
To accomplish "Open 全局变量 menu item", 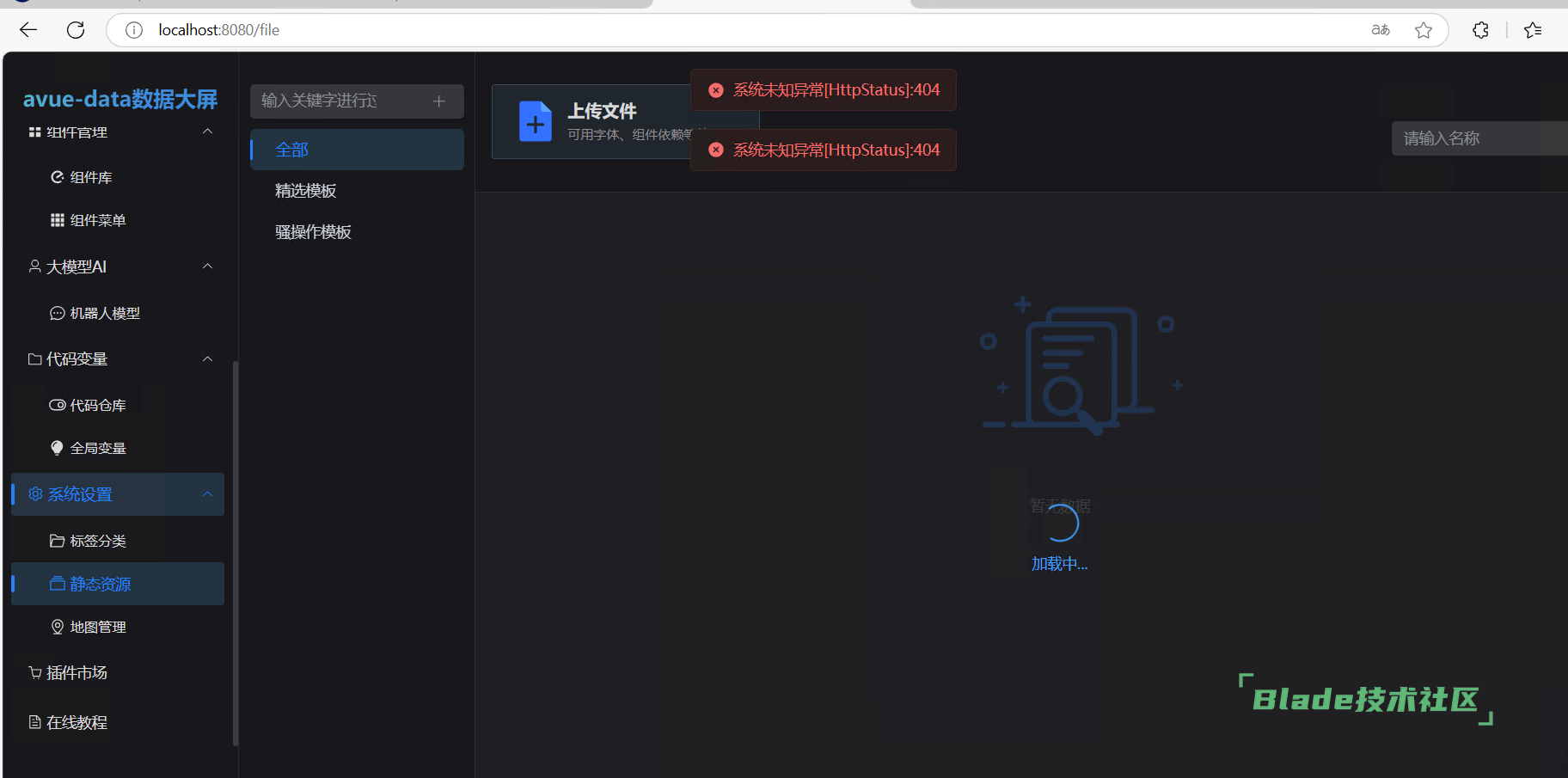I will tap(118, 448).
